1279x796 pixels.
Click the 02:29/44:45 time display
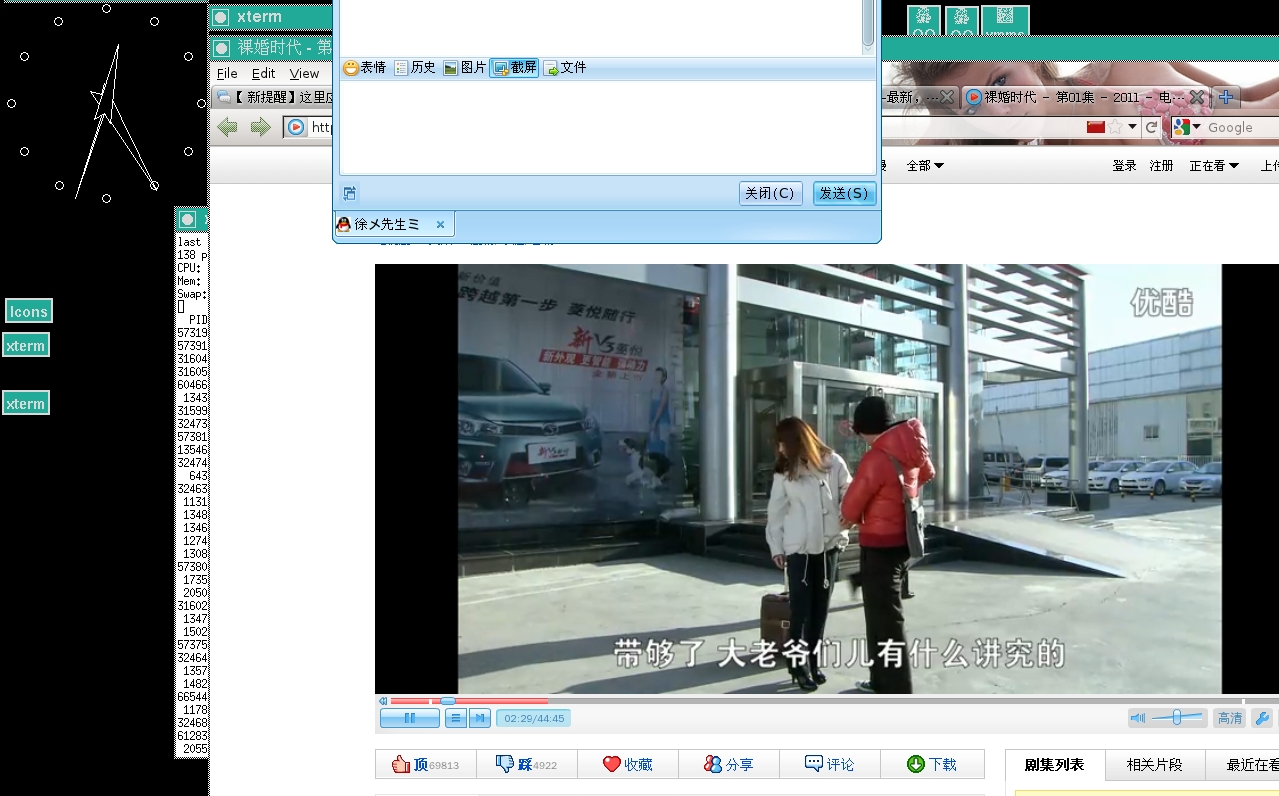534,718
